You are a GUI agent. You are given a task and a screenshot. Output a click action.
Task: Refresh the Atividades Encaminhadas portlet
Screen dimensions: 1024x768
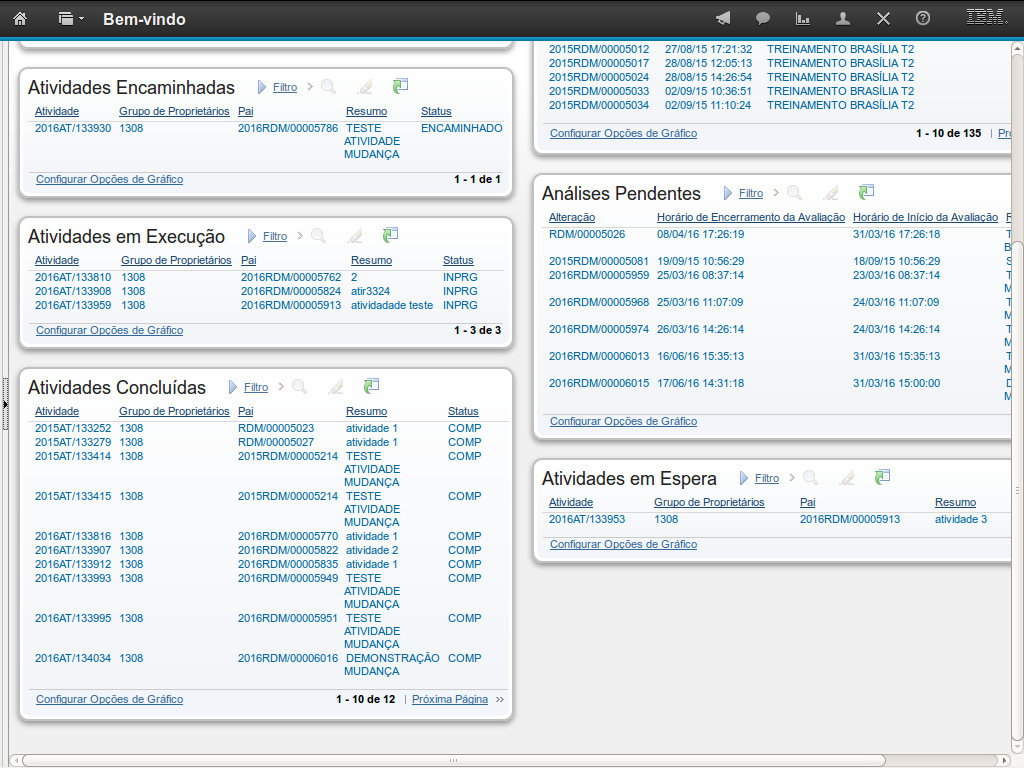click(400, 87)
